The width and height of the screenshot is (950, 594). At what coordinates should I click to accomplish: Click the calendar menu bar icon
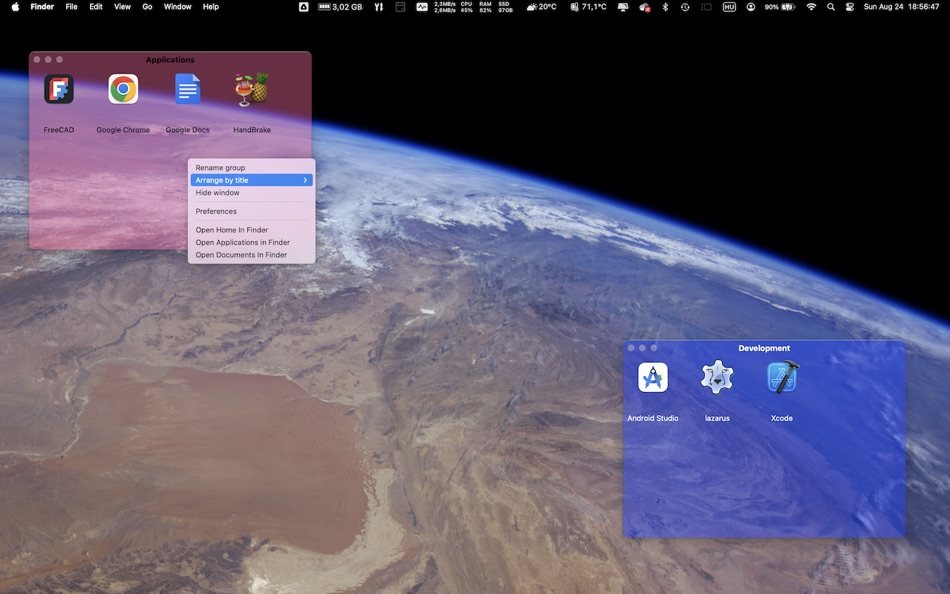[x=400, y=7]
